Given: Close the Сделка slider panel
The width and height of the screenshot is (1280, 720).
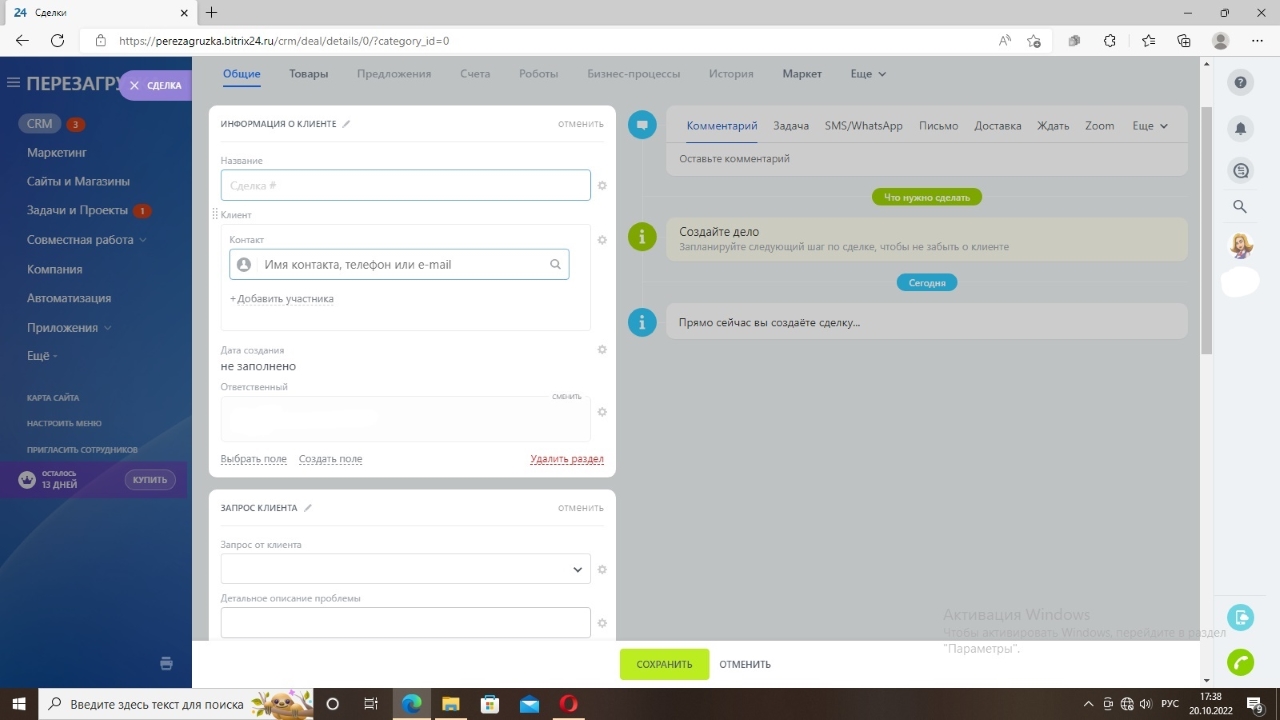Looking at the screenshot, I should click(135, 86).
